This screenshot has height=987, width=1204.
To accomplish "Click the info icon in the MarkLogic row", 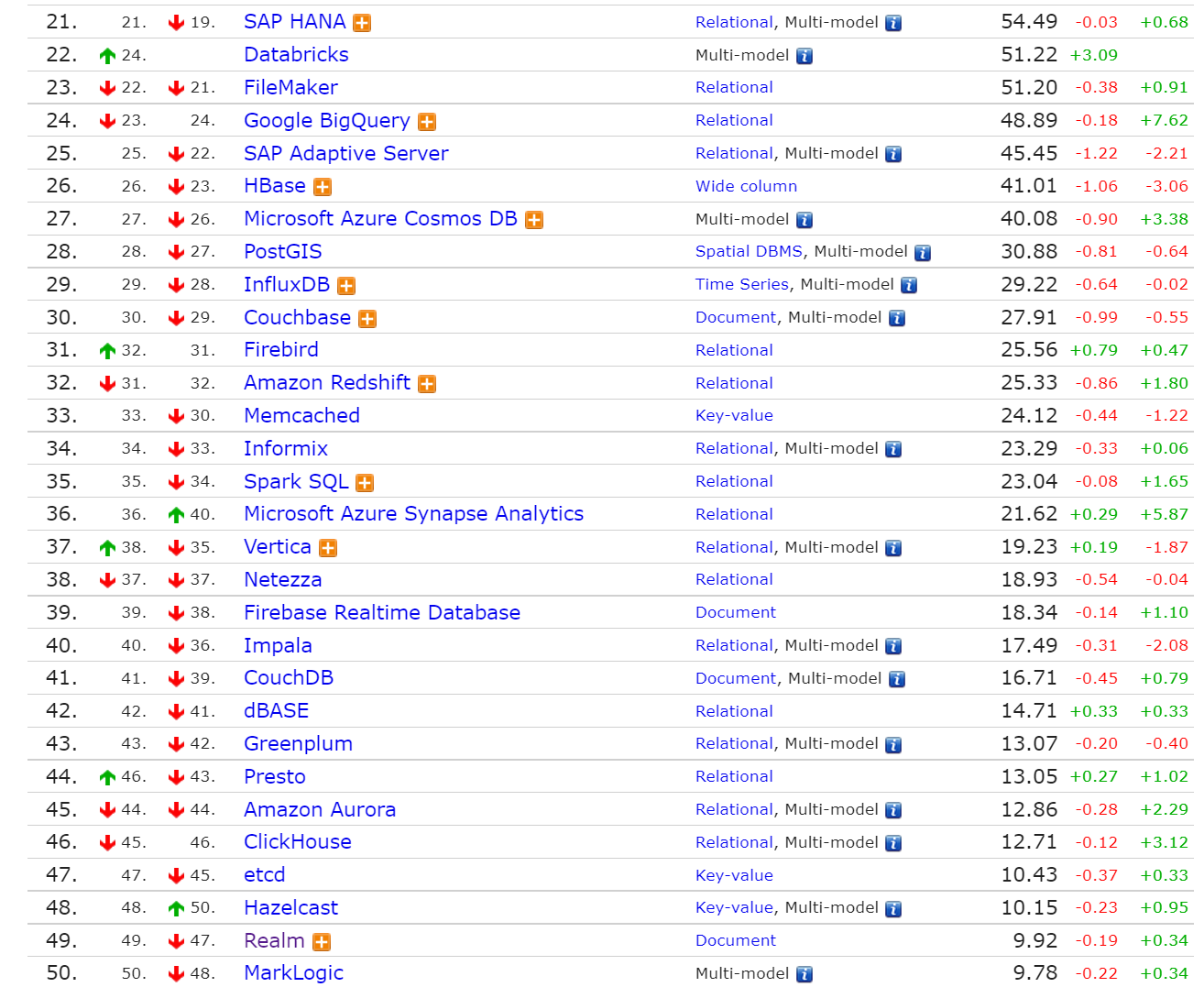I will pyautogui.click(x=804, y=974).
